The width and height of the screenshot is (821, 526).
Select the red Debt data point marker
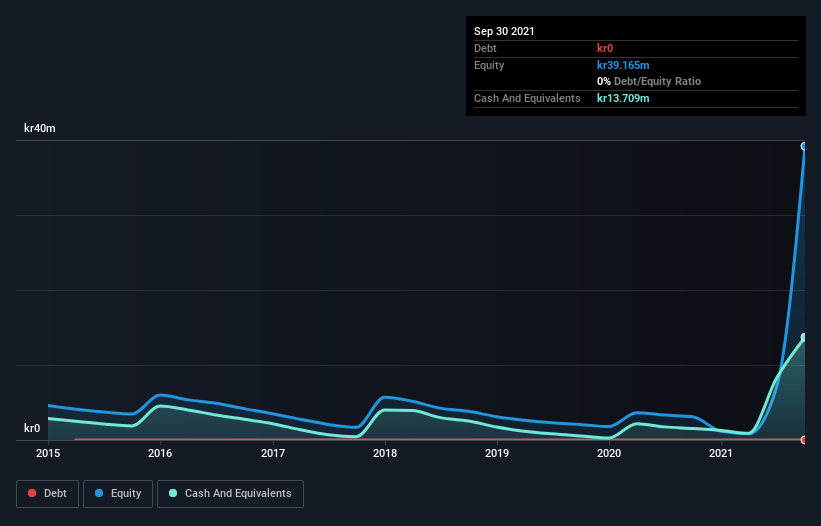point(804,440)
